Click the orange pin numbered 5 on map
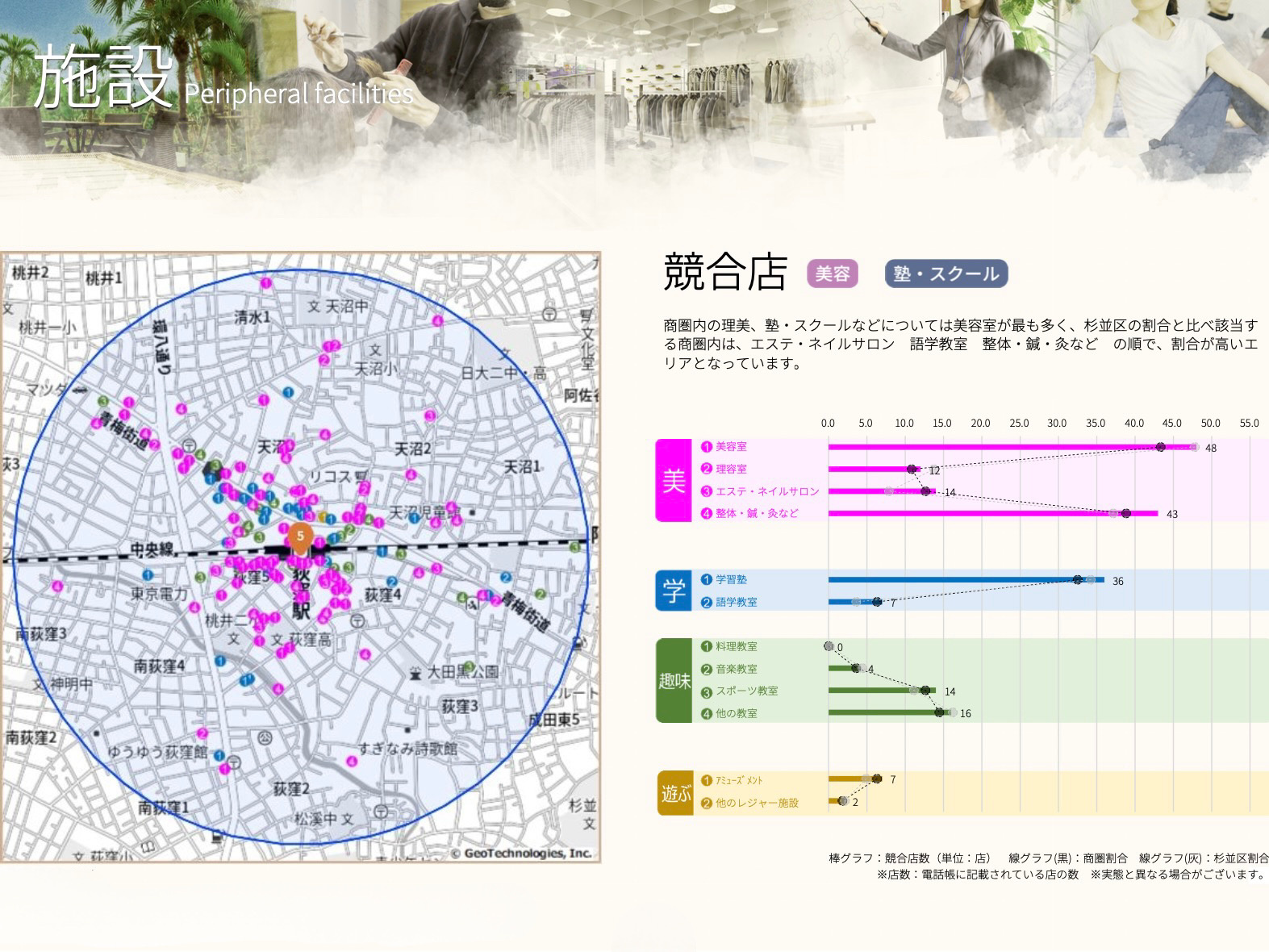Image resolution: width=1269 pixels, height=952 pixels. click(300, 537)
